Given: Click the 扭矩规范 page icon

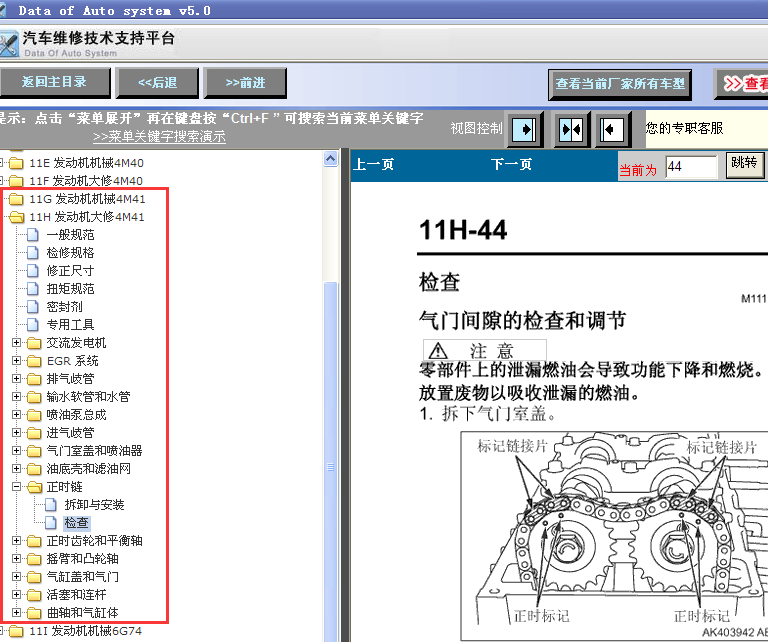Looking at the screenshot, I should pyautogui.click(x=33, y=288).
